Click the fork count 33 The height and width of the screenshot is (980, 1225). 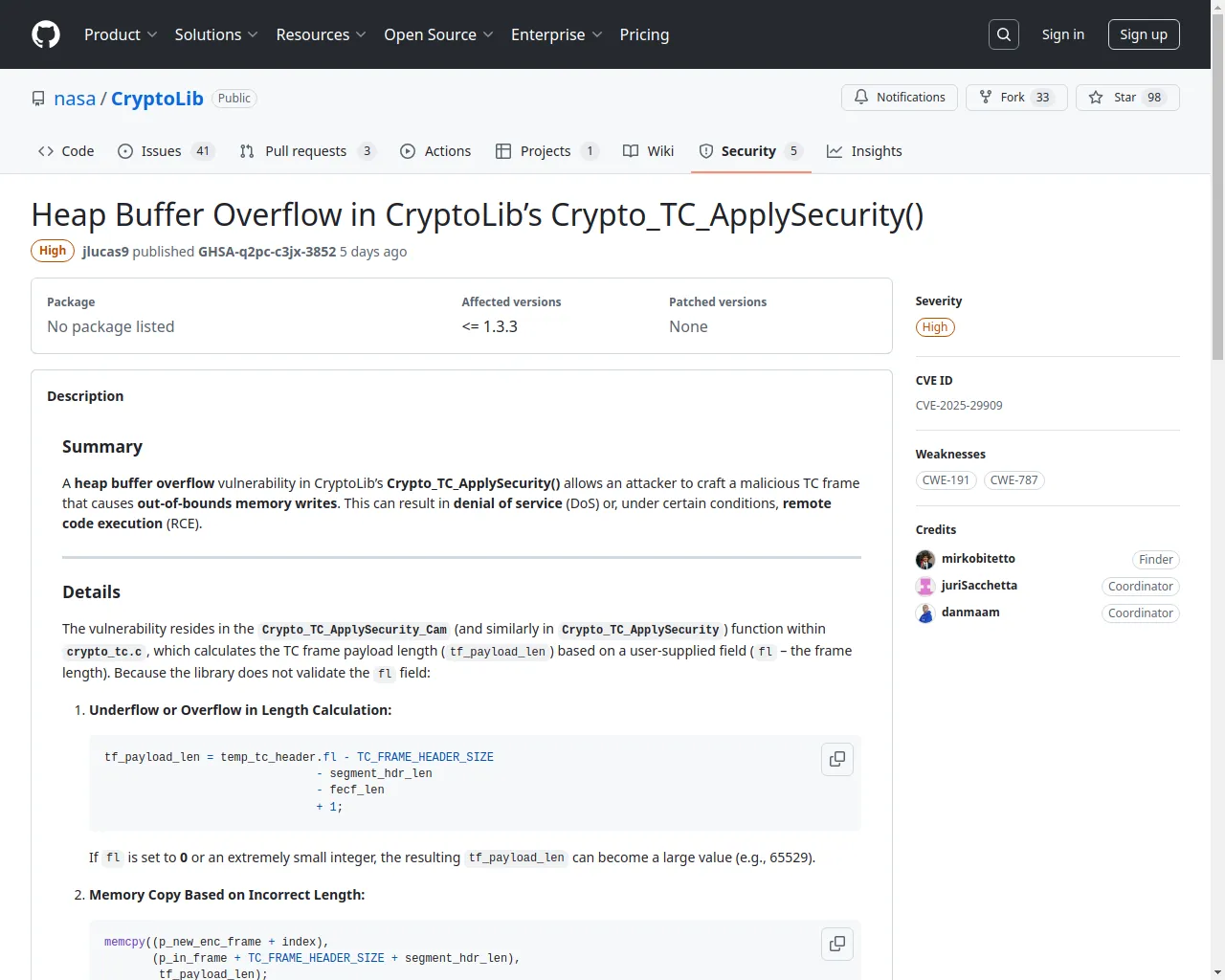pos(1043,98)
